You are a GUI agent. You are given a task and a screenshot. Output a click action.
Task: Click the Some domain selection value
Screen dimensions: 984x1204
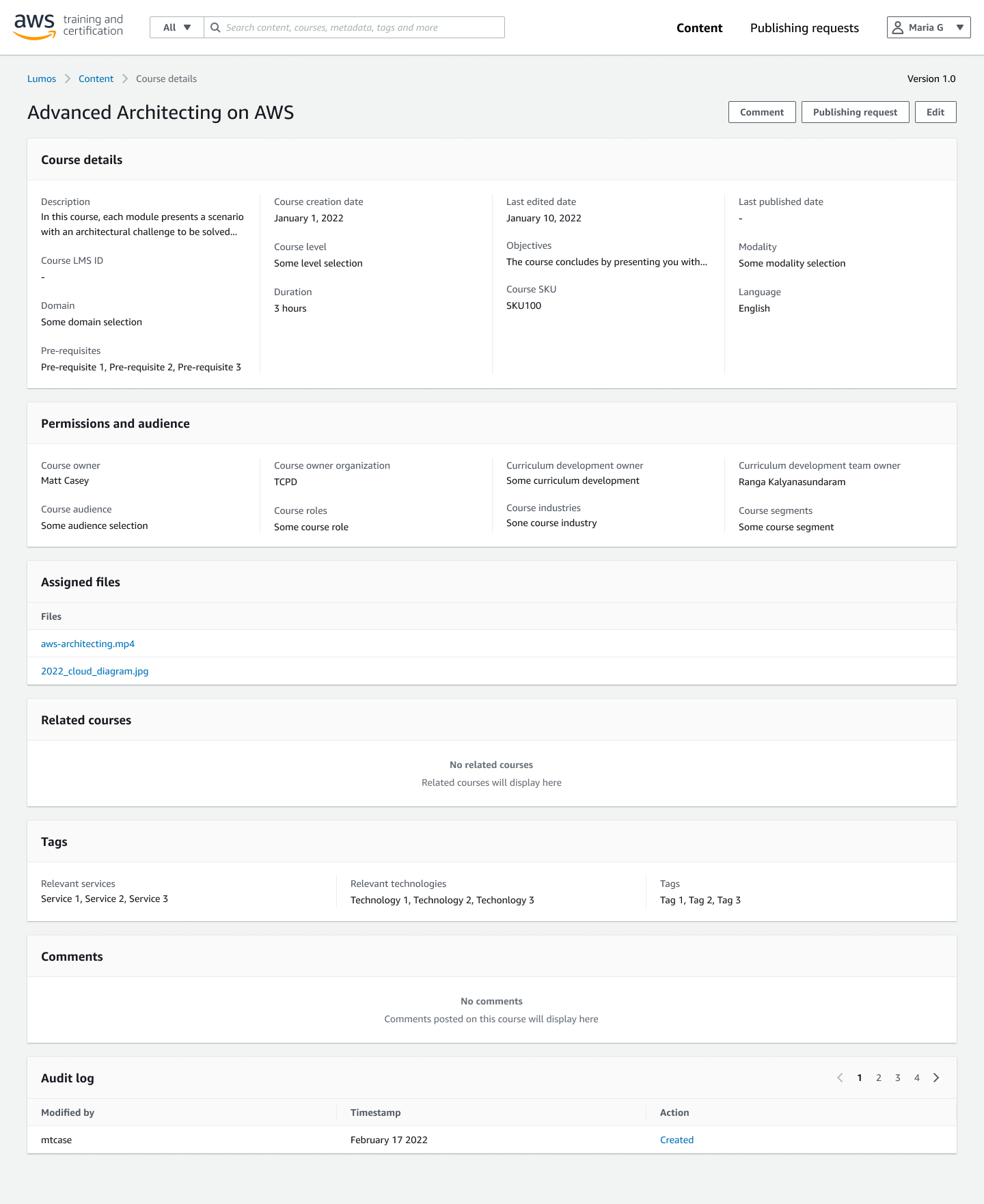coord(92,322)
